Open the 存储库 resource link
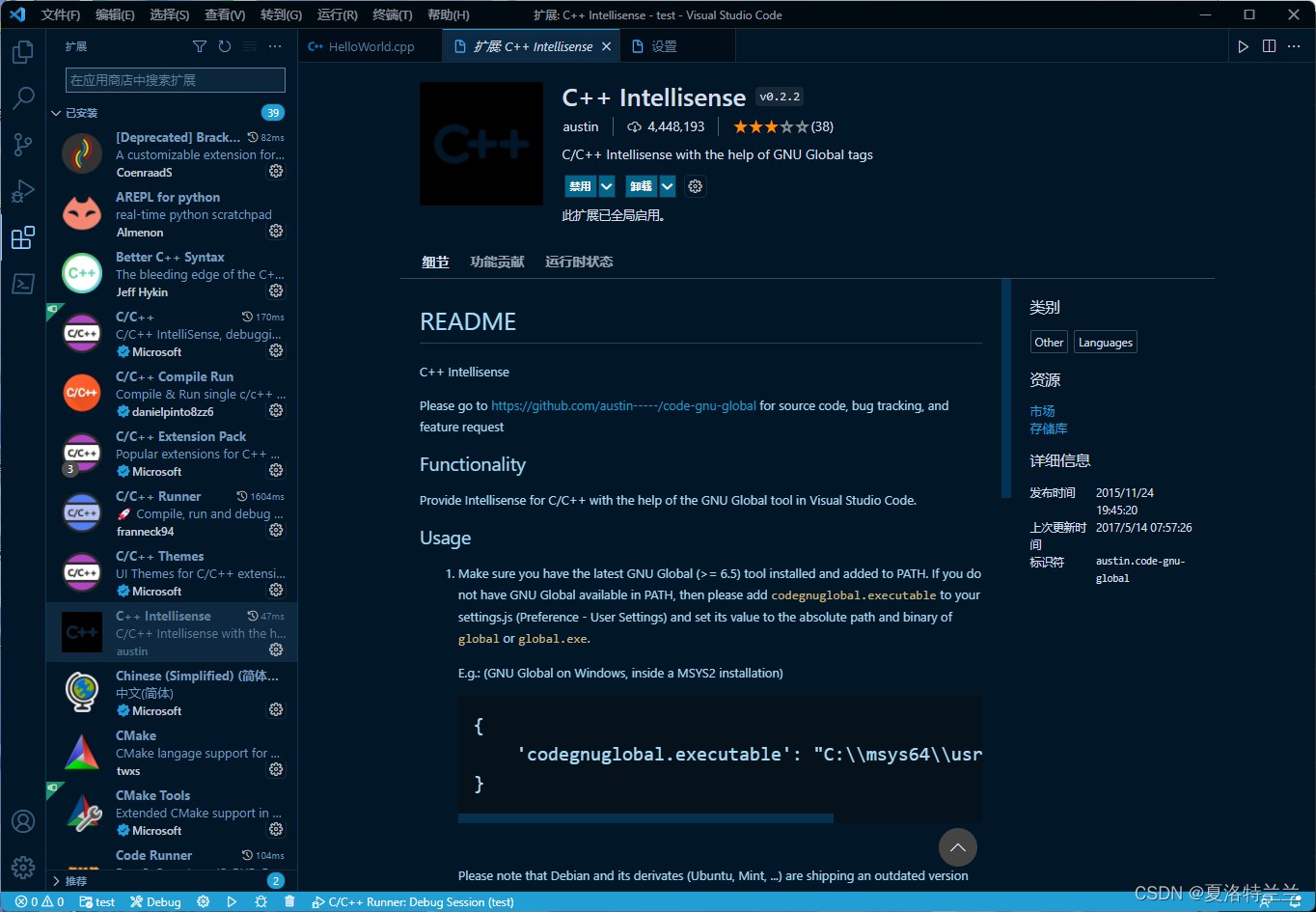Viewport: 1316px width, 912px height. (1049, 428)
